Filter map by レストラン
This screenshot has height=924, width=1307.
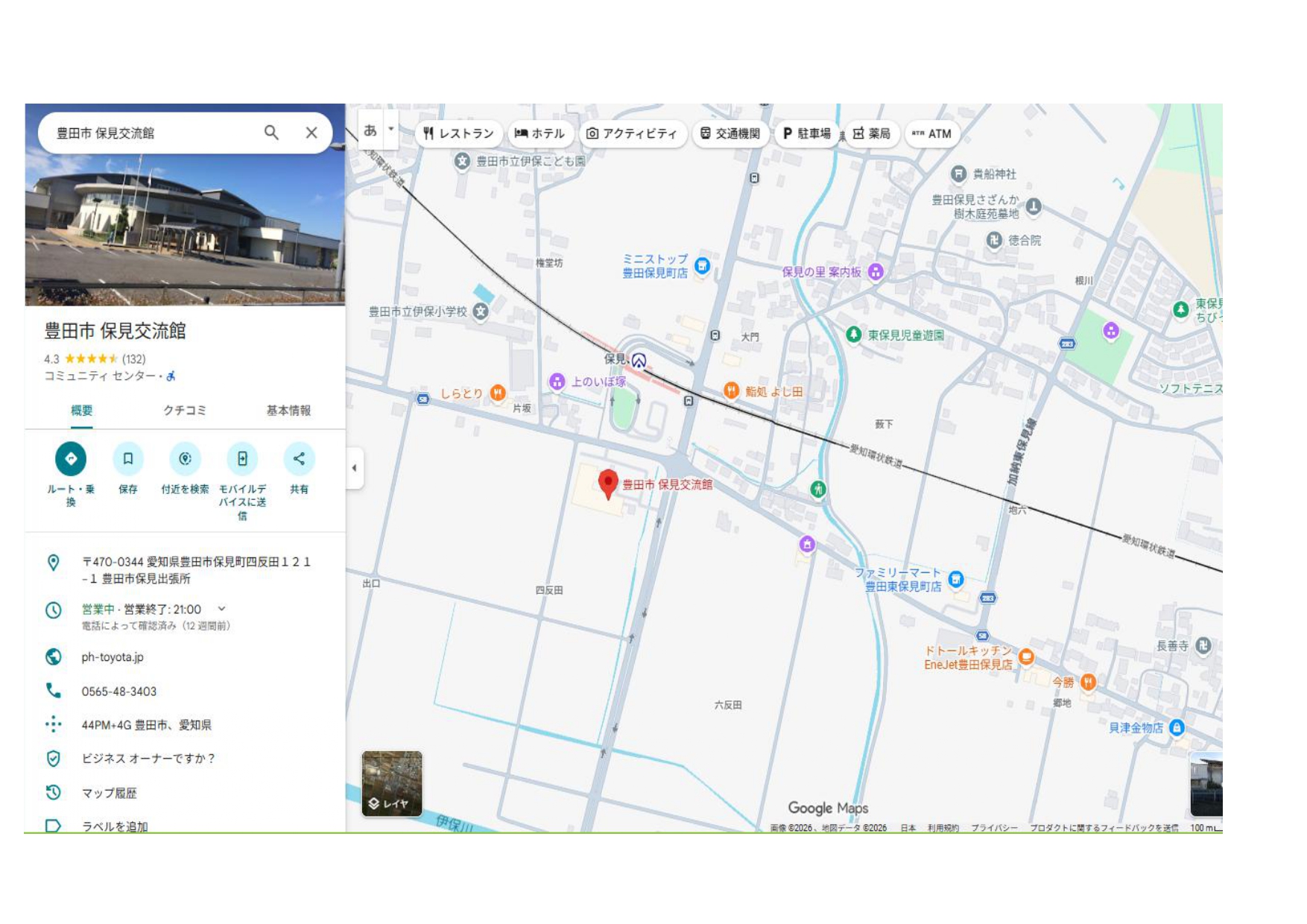tap(458, 133)
